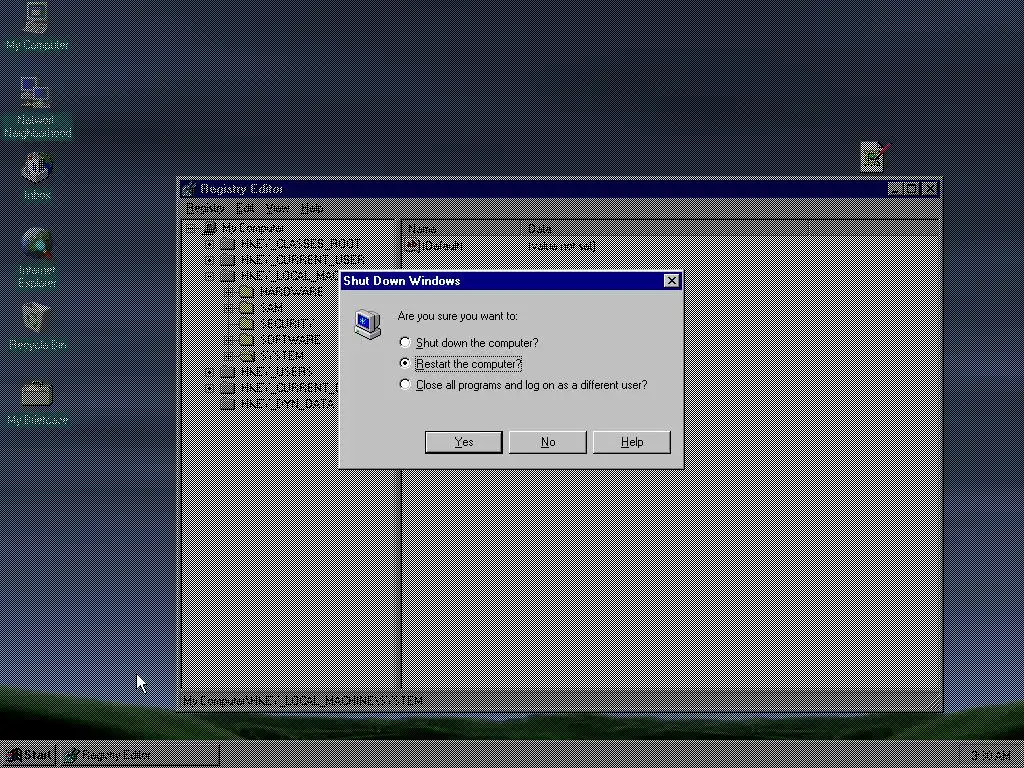Viewport: 1024px width, 768px height.
Task: Click the HKEY_CLASSES_ROOT folder icon
Action: 227,244
